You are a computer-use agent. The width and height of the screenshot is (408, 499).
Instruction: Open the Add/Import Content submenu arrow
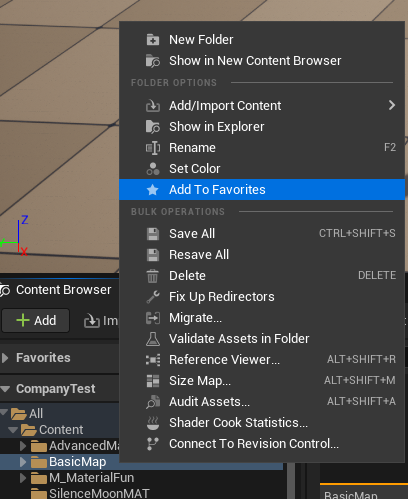click(x=392, y=106)
